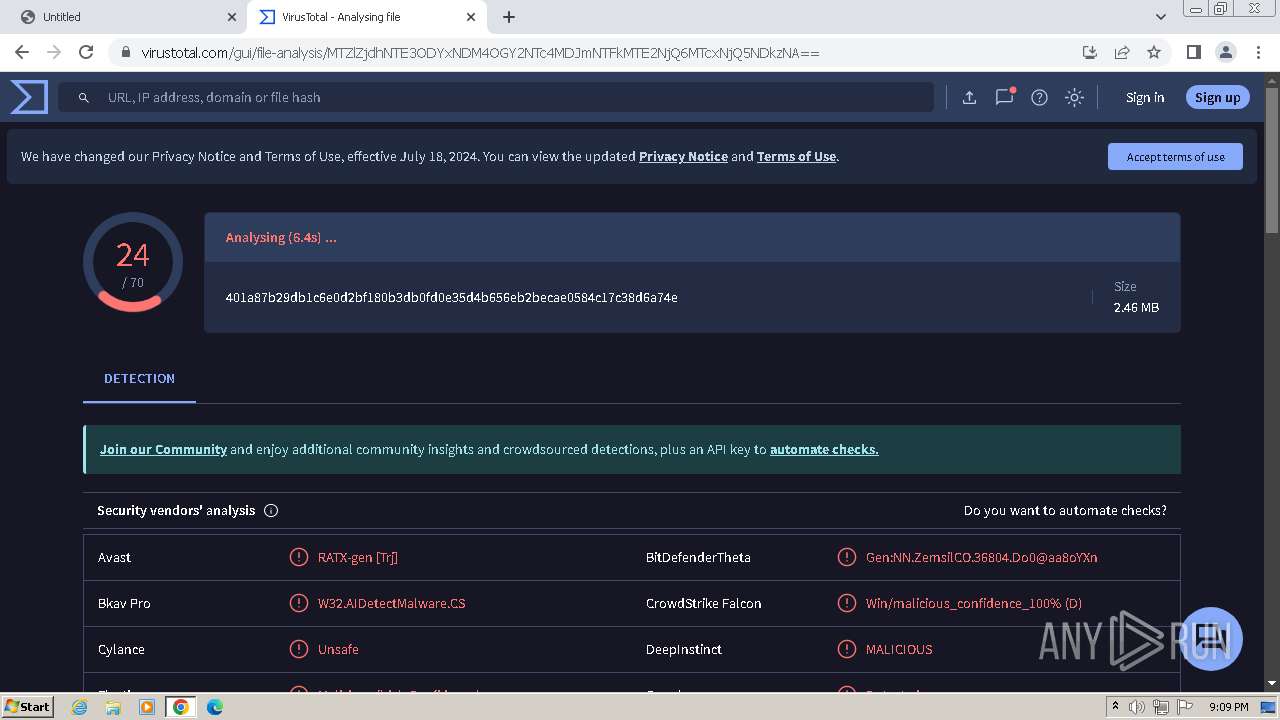Click W32.AIDetectMalware.CS detection text
Image resolution: width=1280 pixels, height=720 pixels.
point(391,603)
